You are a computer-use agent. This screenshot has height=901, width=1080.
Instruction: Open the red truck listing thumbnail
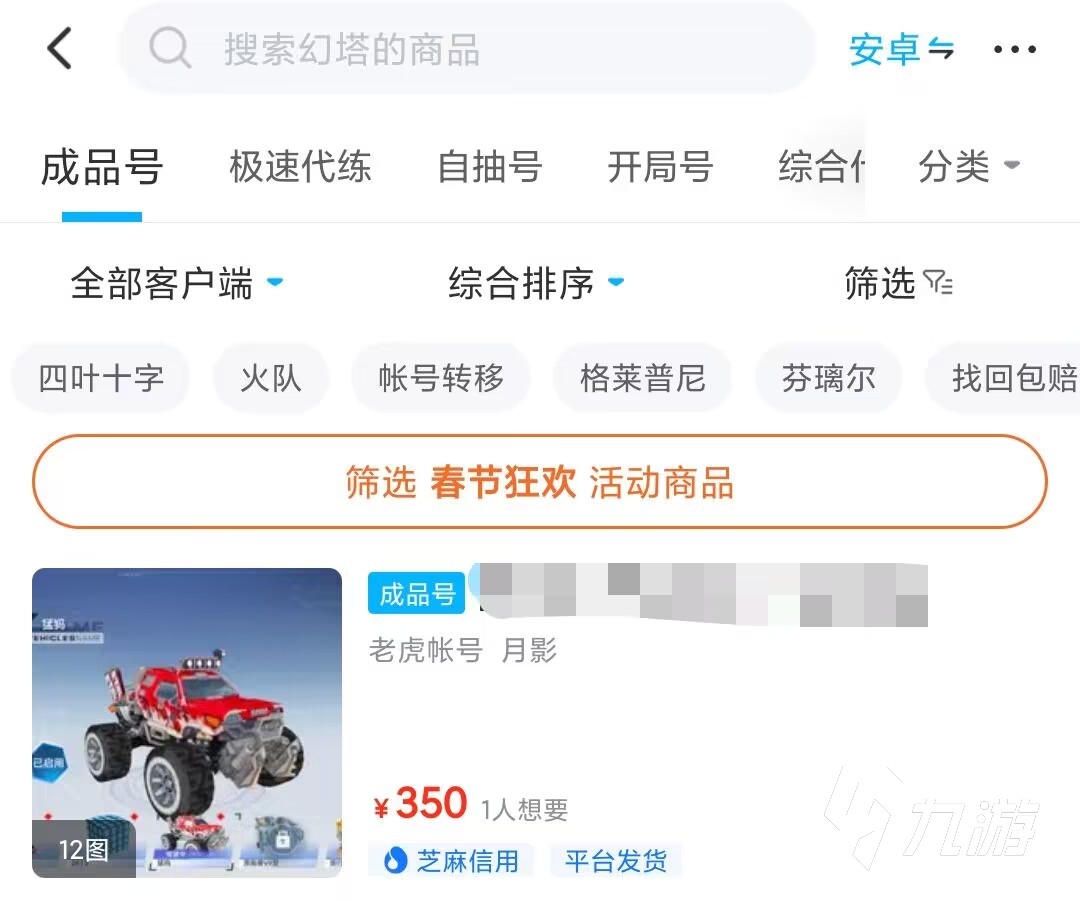pos(187,723)
